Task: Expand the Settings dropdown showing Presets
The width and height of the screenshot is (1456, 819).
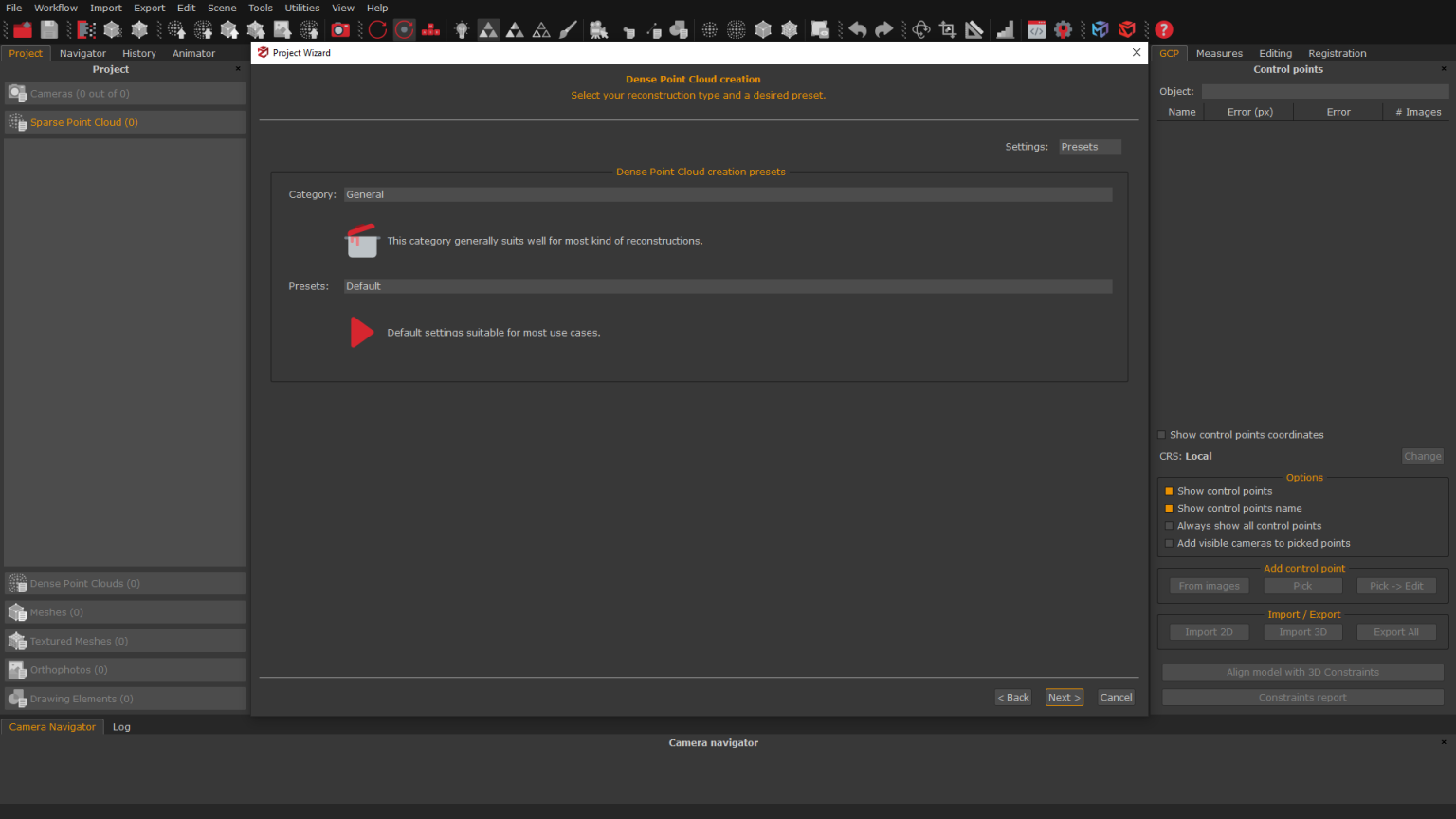Action: coord(1090,147)
